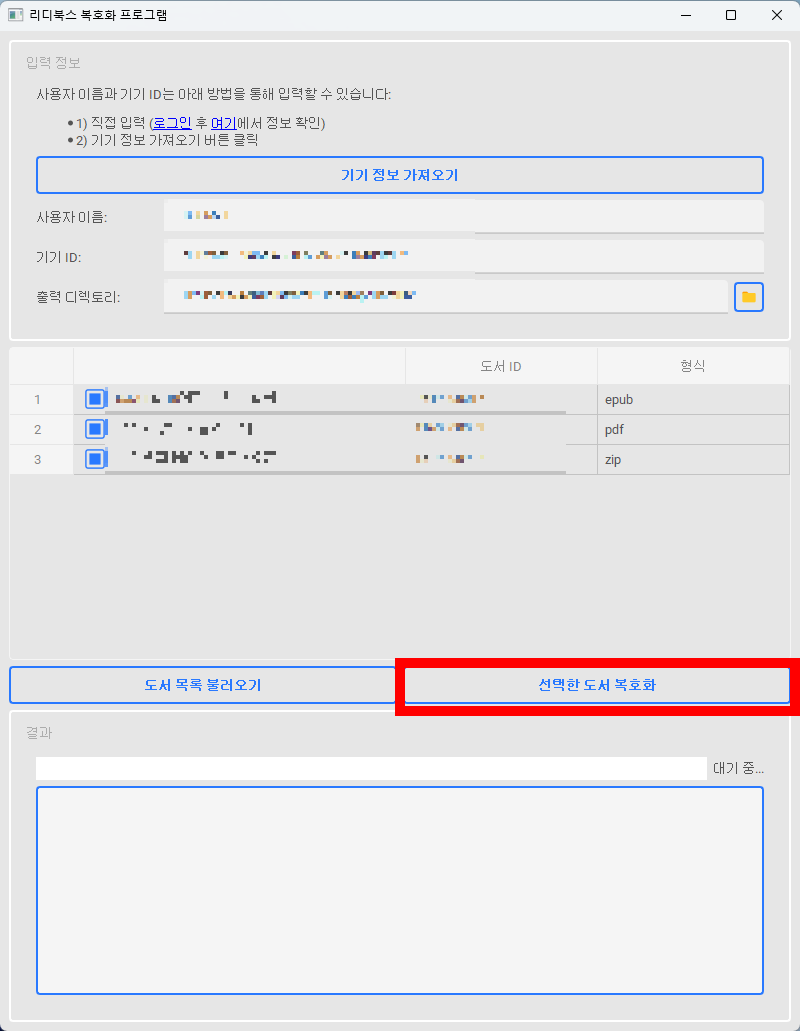Select the 도서 ID column header
800x1031 pixels.
(x=501, y=366)
